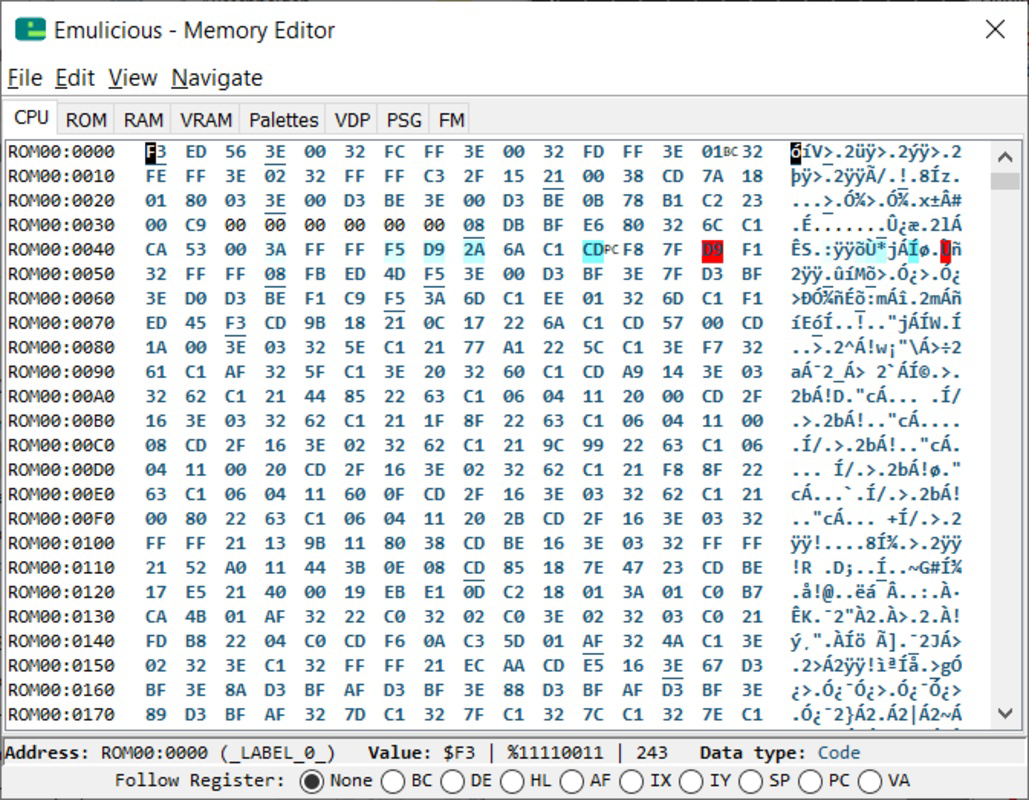Select the cyan CD byte marked PC

[593, 250]
